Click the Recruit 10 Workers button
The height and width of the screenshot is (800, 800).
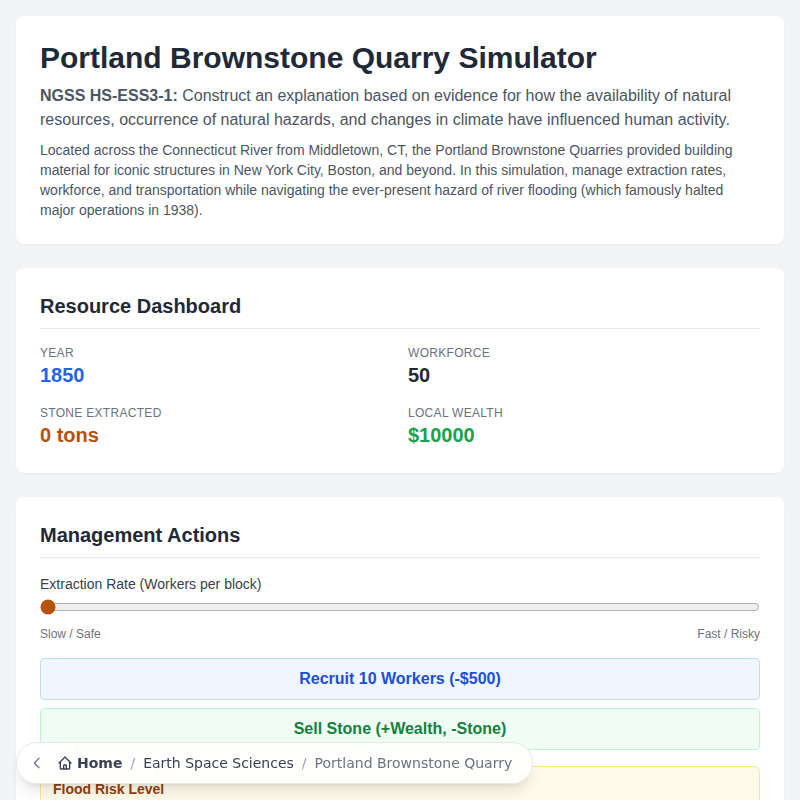[400, 678]
